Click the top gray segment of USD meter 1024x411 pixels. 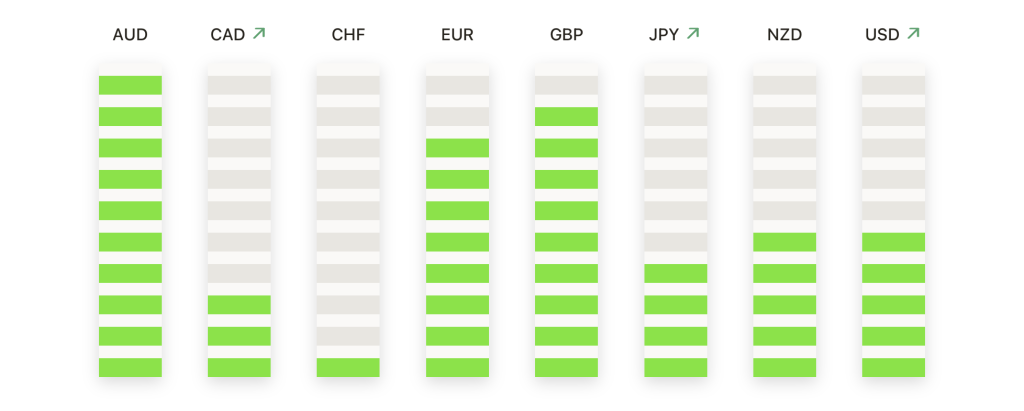[x=893, y=85]
